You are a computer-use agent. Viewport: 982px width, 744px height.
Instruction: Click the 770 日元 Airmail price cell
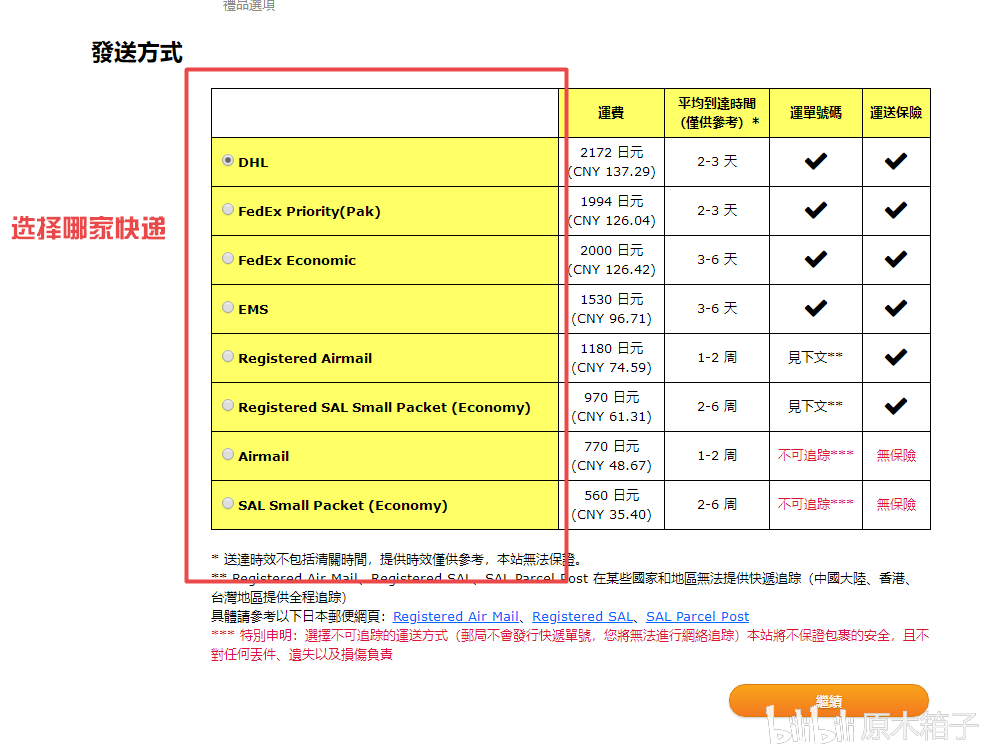[x=611, y=456]
